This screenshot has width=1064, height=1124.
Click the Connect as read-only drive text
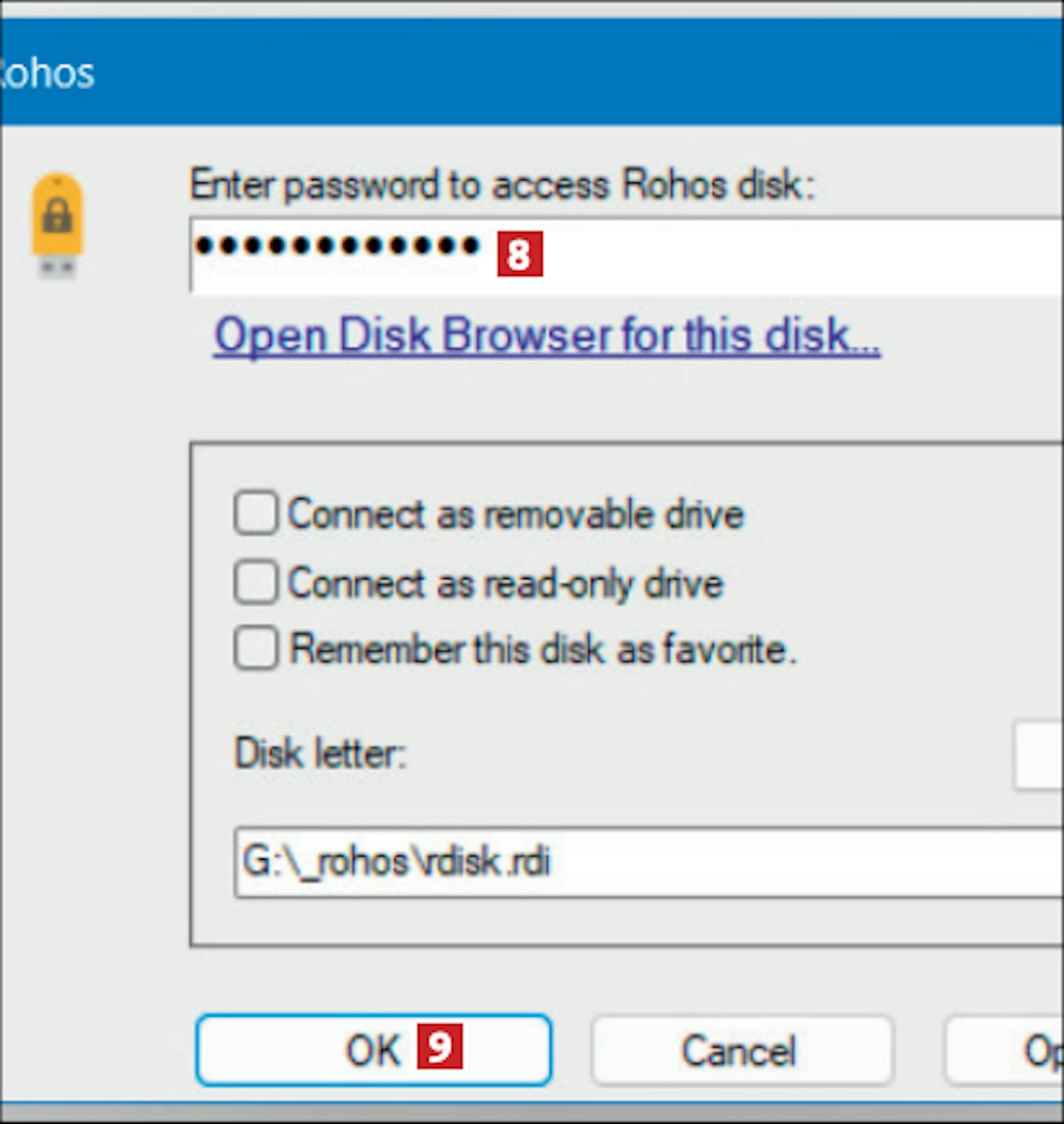506,583
